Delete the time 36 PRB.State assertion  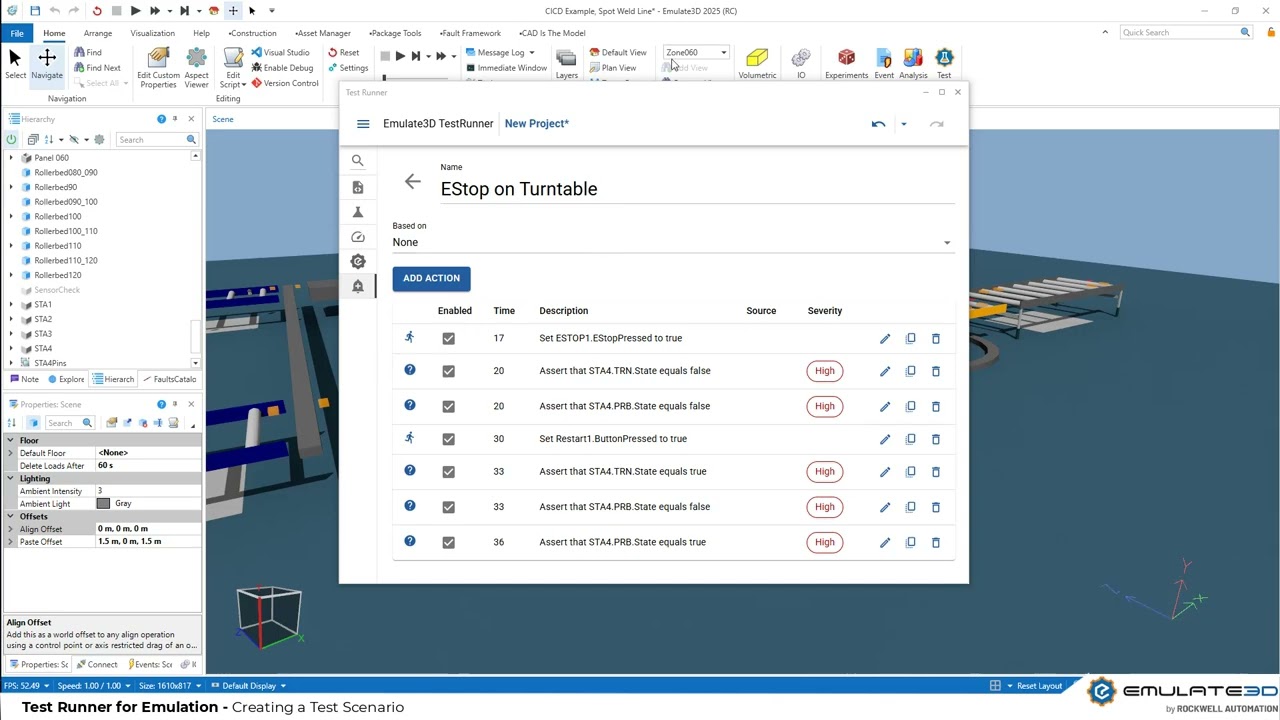936,543
